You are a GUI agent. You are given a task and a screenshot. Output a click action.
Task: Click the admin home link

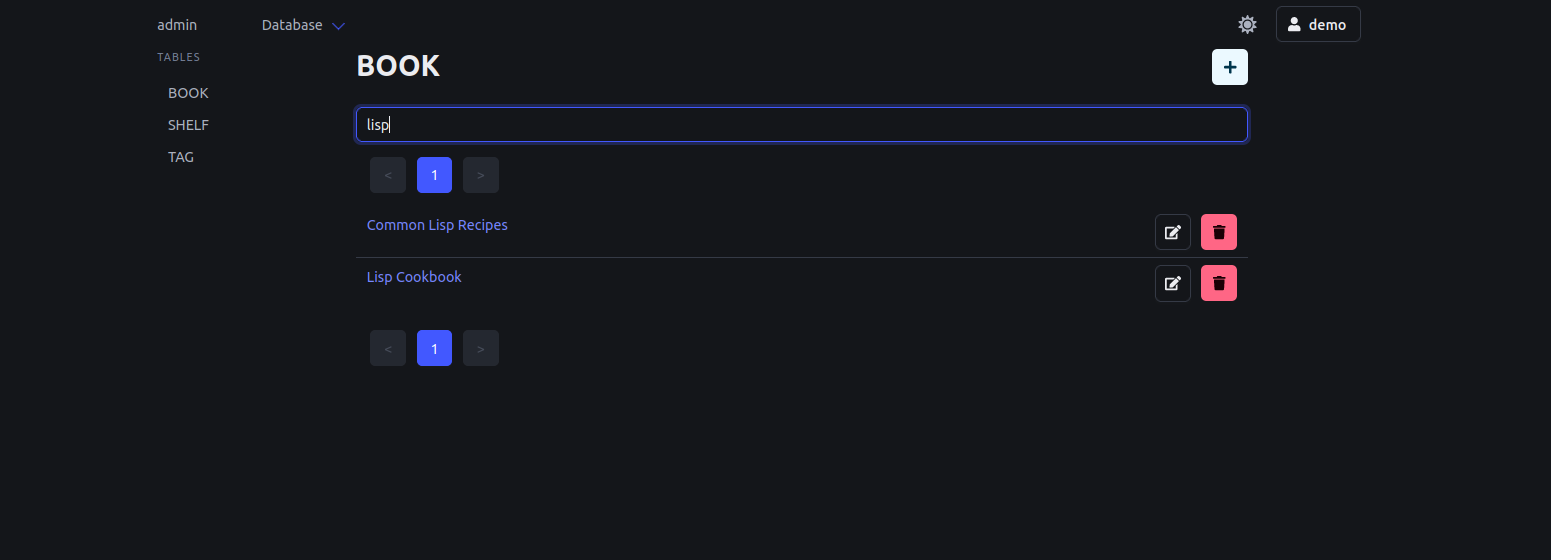[177, 25]
